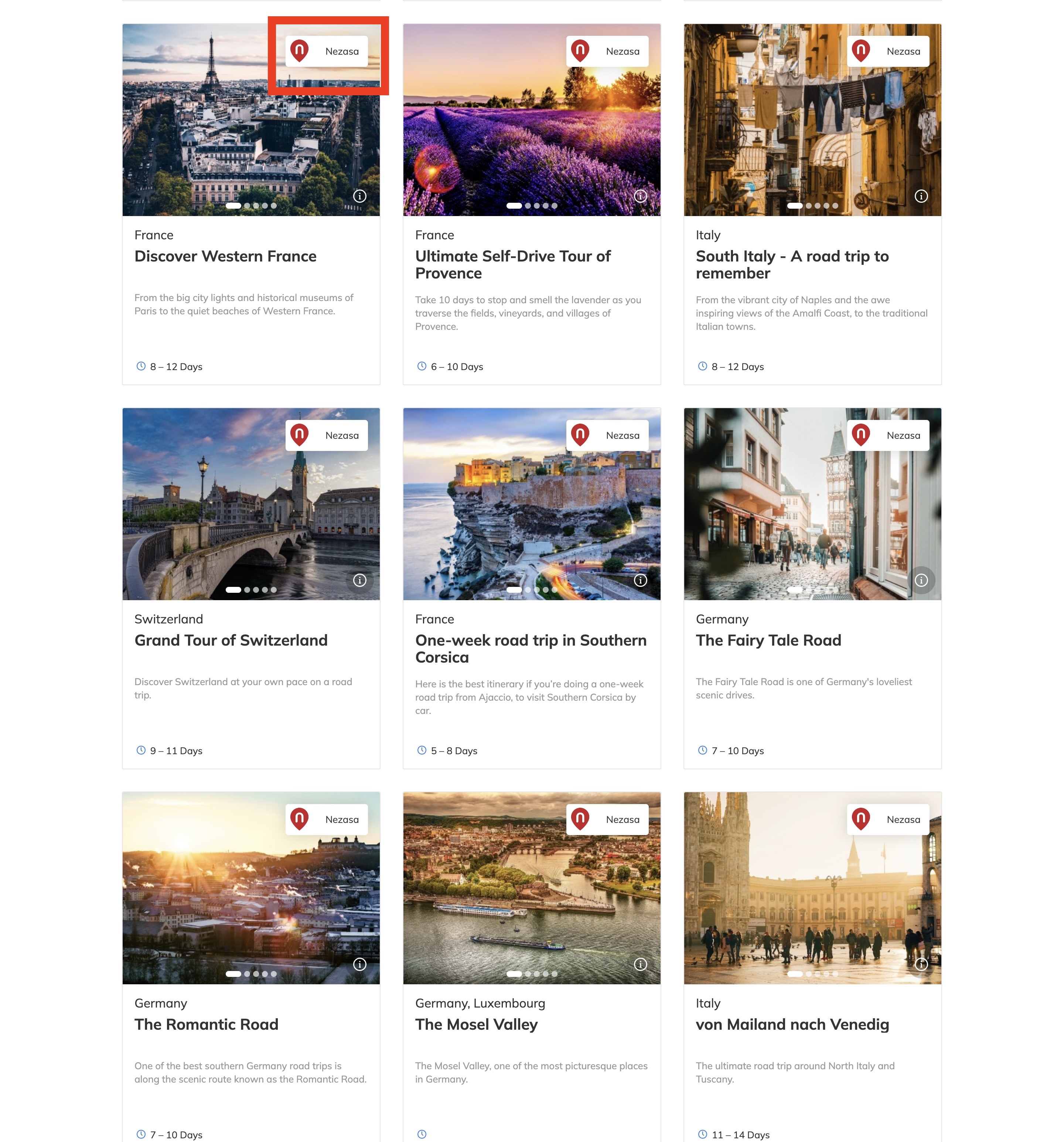
Task: Open info icon on Grand Tour of Switzerland image
Action: 359,580
